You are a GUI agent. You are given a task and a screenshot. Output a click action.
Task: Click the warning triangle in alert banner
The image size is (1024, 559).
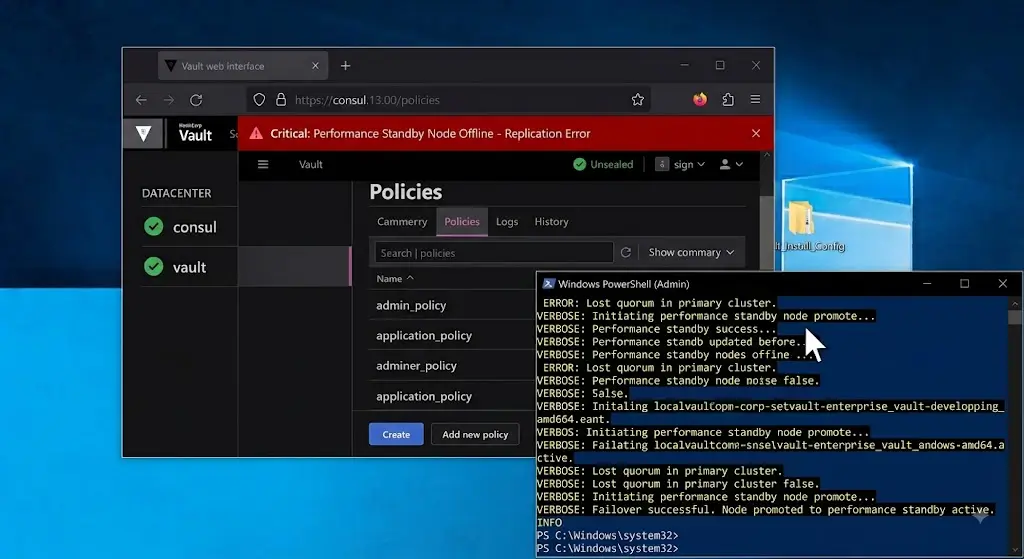tap(256, 133)
